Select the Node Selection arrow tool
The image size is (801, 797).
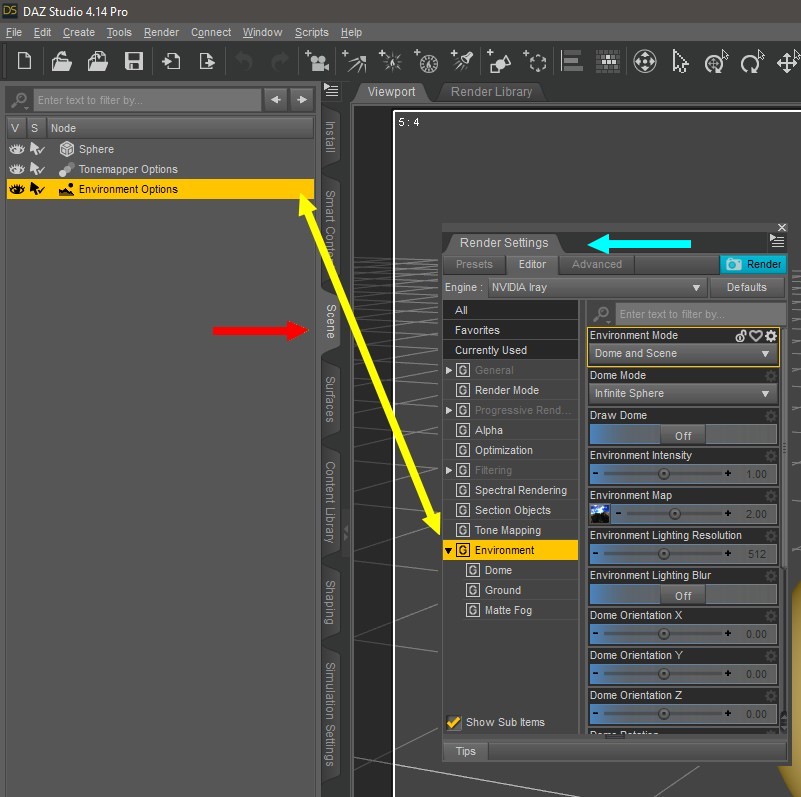pos(680,62)
